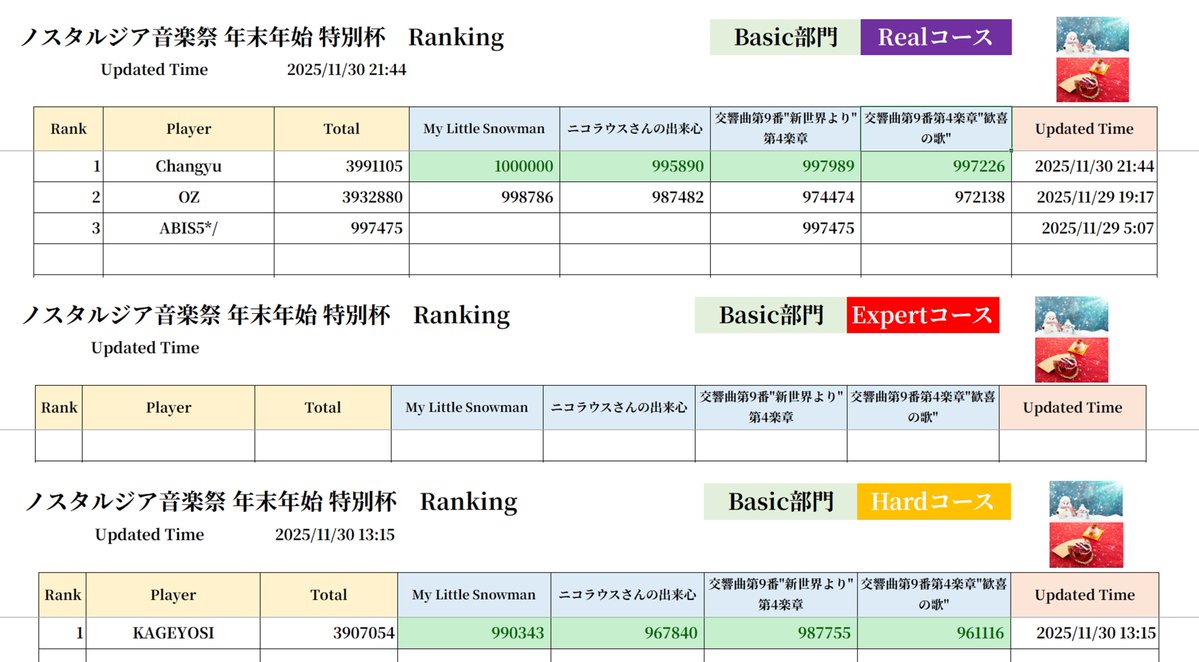
Task: Select the timestamp 2025/11/29 19:17
Action: 1084,197
